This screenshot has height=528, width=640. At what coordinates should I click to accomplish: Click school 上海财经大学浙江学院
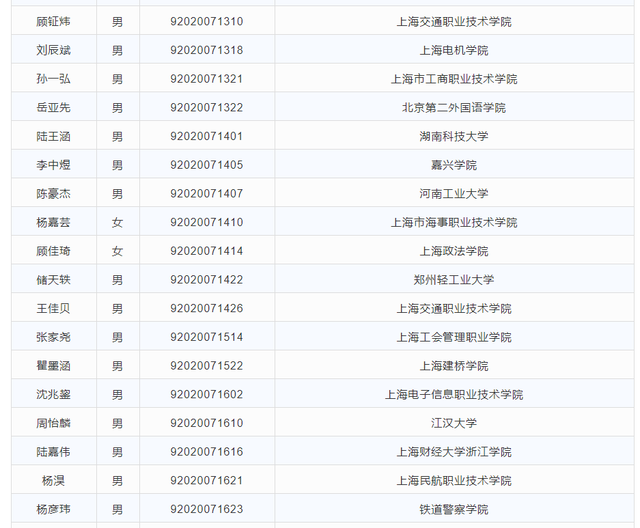pyautogui.click(x=454, y=452)
